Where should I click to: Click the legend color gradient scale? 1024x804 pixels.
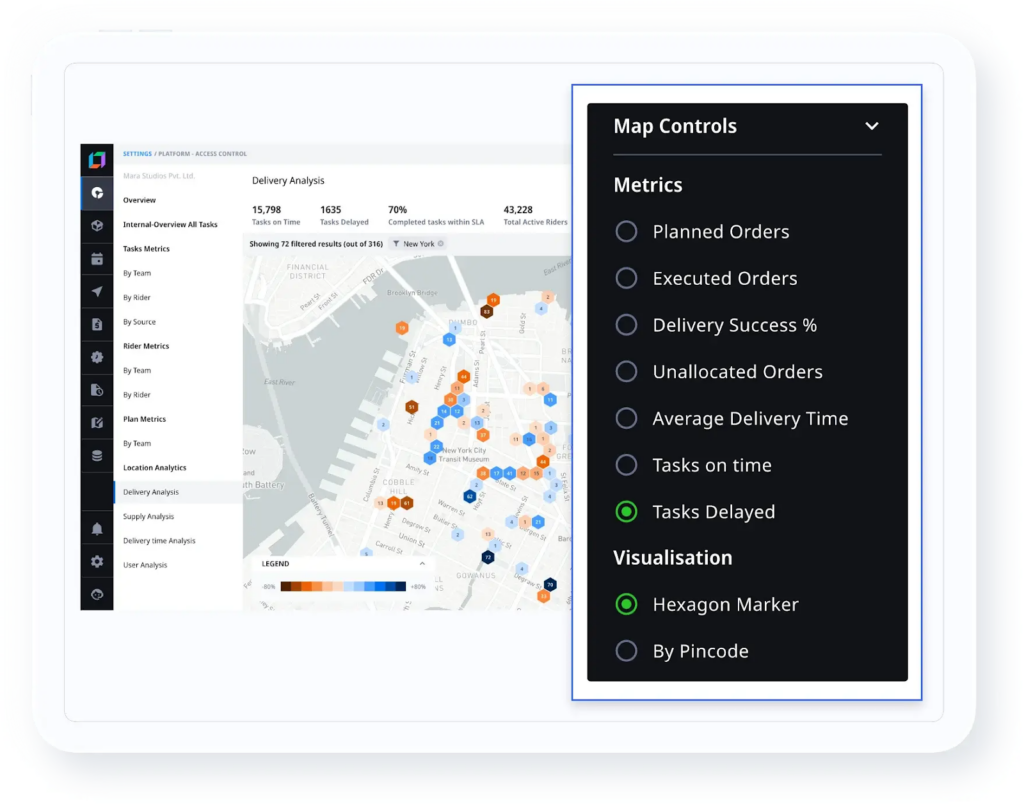pyautogui.click(x=344, y=585)
